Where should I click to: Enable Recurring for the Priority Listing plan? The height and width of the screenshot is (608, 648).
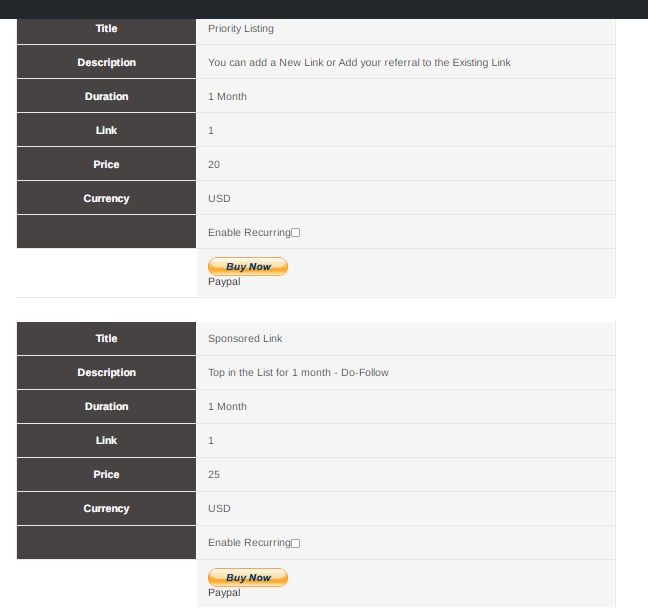295,233
